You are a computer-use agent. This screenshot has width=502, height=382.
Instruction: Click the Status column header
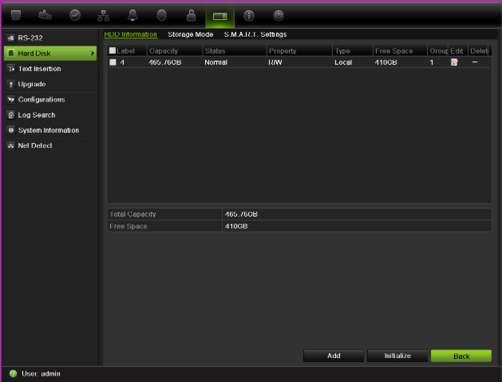click(x=234, y=51)
